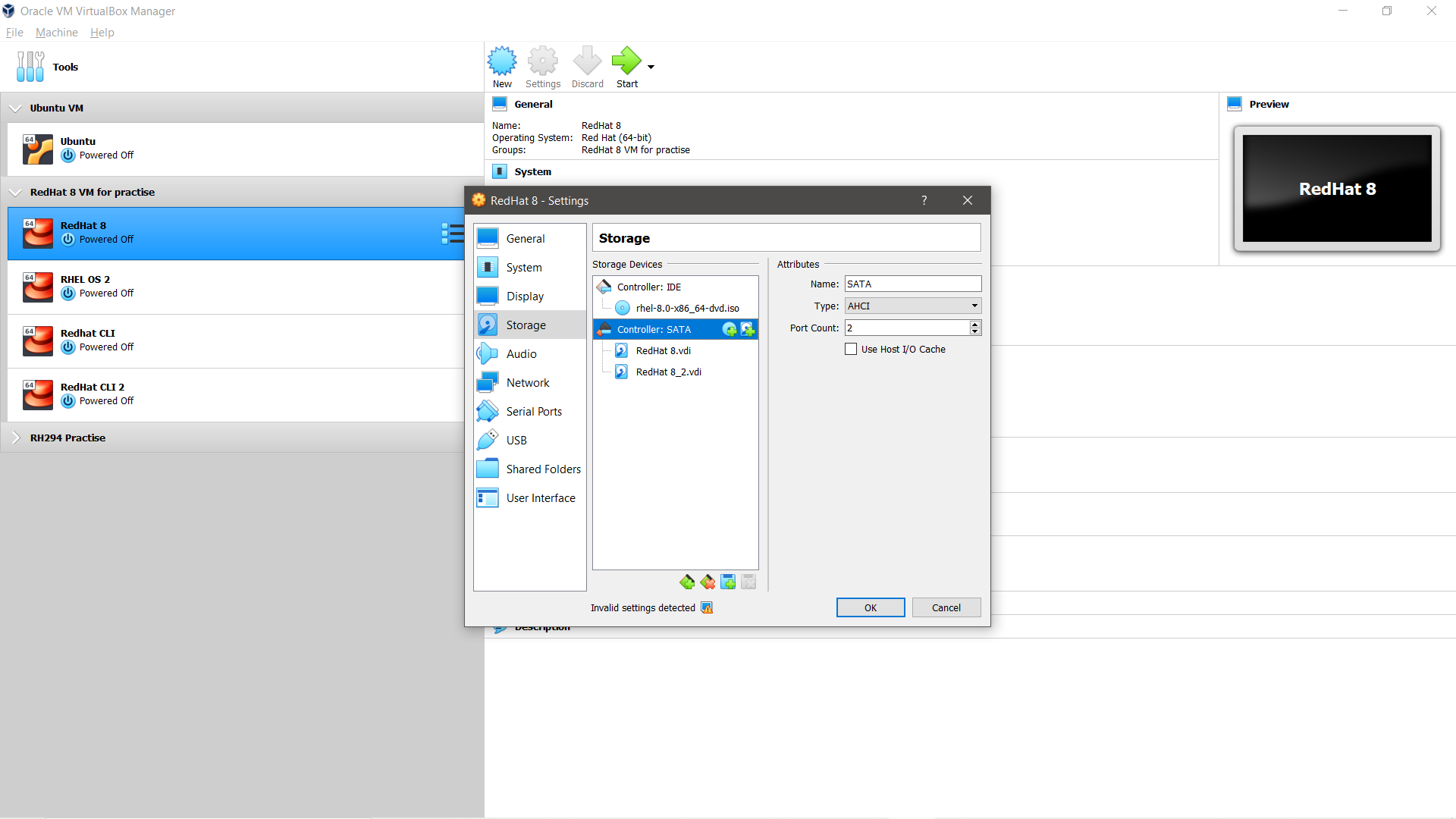Select the RedHat CLI 2 virtual machine
1456x819 pixels.
tap(236, 394)
